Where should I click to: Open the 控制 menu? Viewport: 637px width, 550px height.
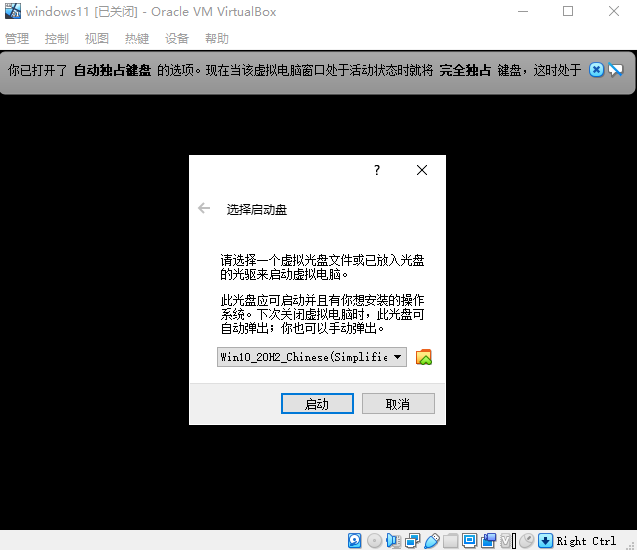57,39
